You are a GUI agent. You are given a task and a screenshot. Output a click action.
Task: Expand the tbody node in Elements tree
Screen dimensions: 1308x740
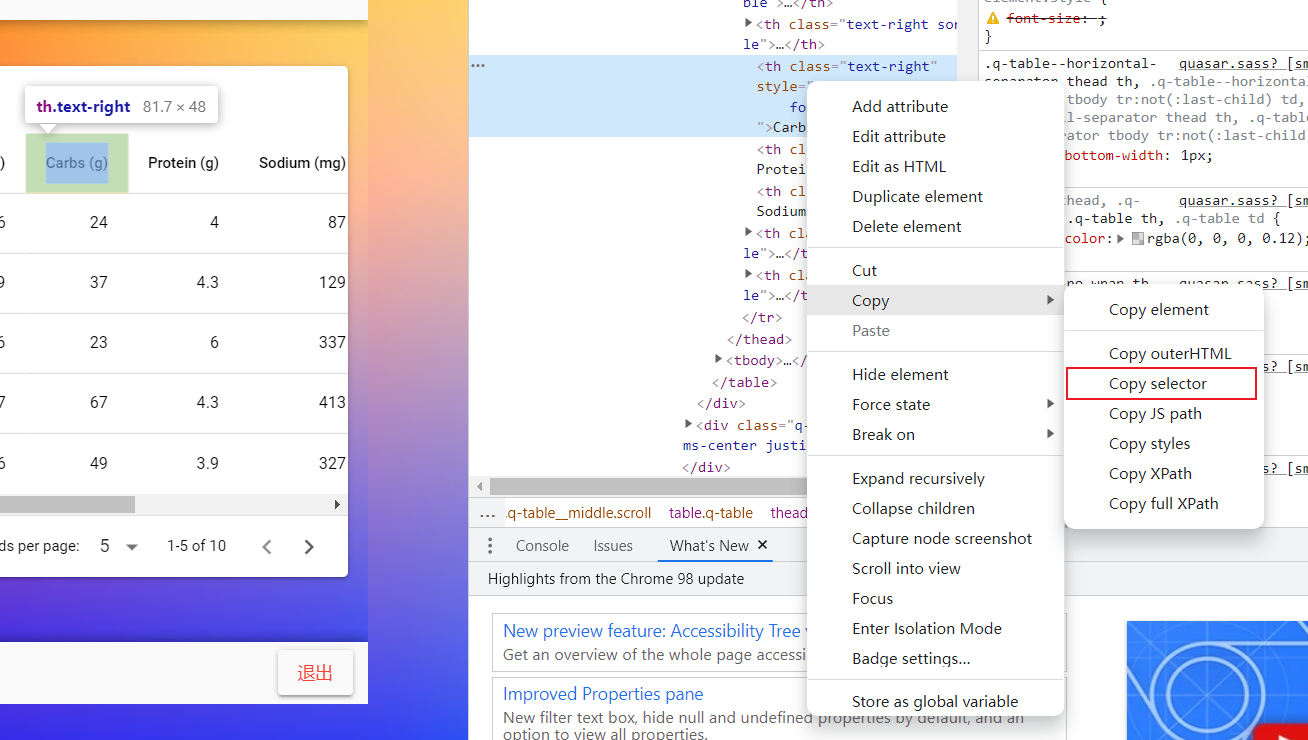coord(719,360)
